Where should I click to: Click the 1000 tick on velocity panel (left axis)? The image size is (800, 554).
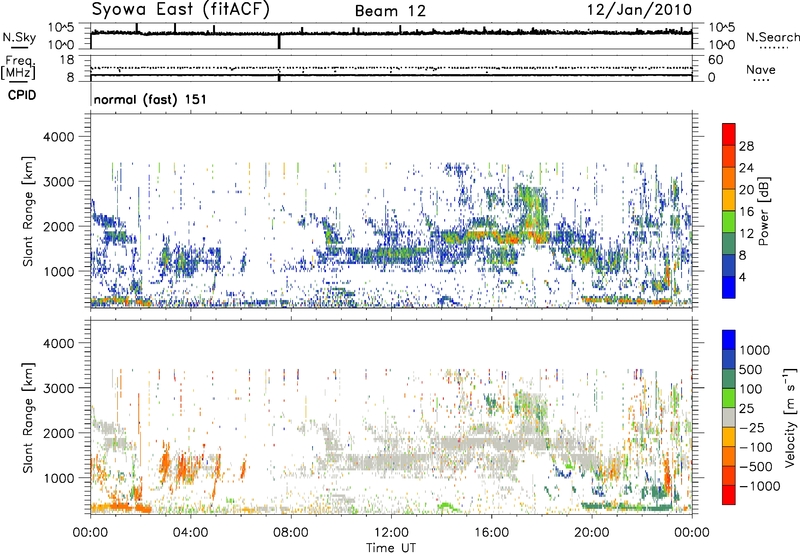pyautogui.click(x=58, y=478)
